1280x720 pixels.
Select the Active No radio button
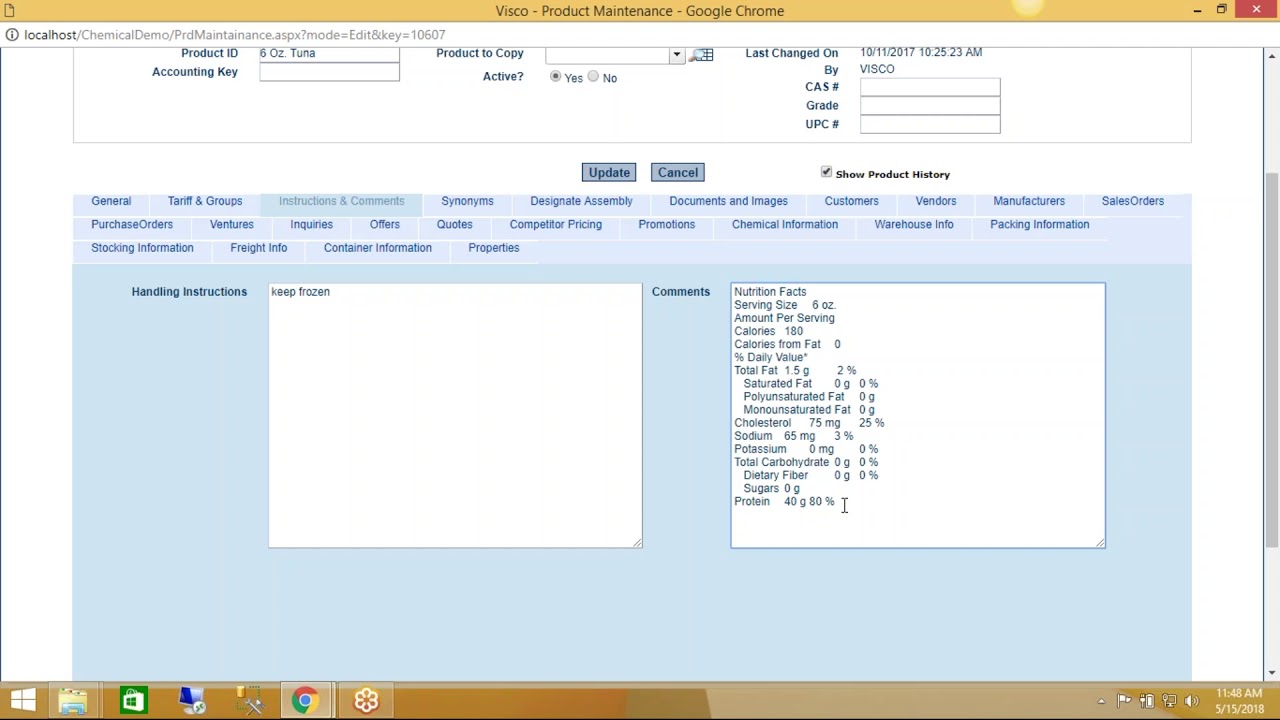pos(593,77)
